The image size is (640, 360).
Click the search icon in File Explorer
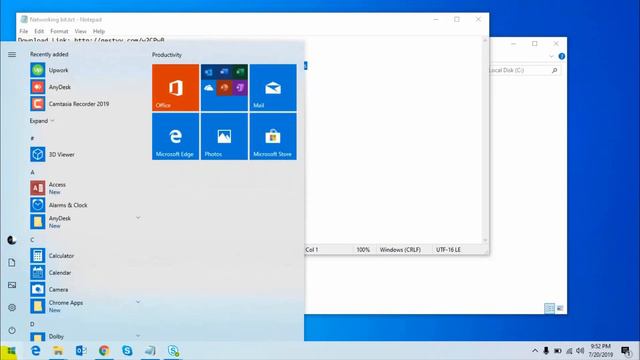coord(554,70)
